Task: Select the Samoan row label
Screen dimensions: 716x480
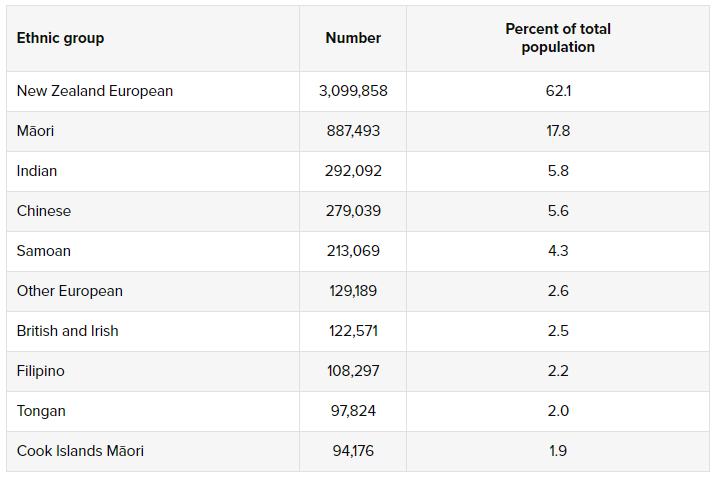Action: [x=44, y=251]
